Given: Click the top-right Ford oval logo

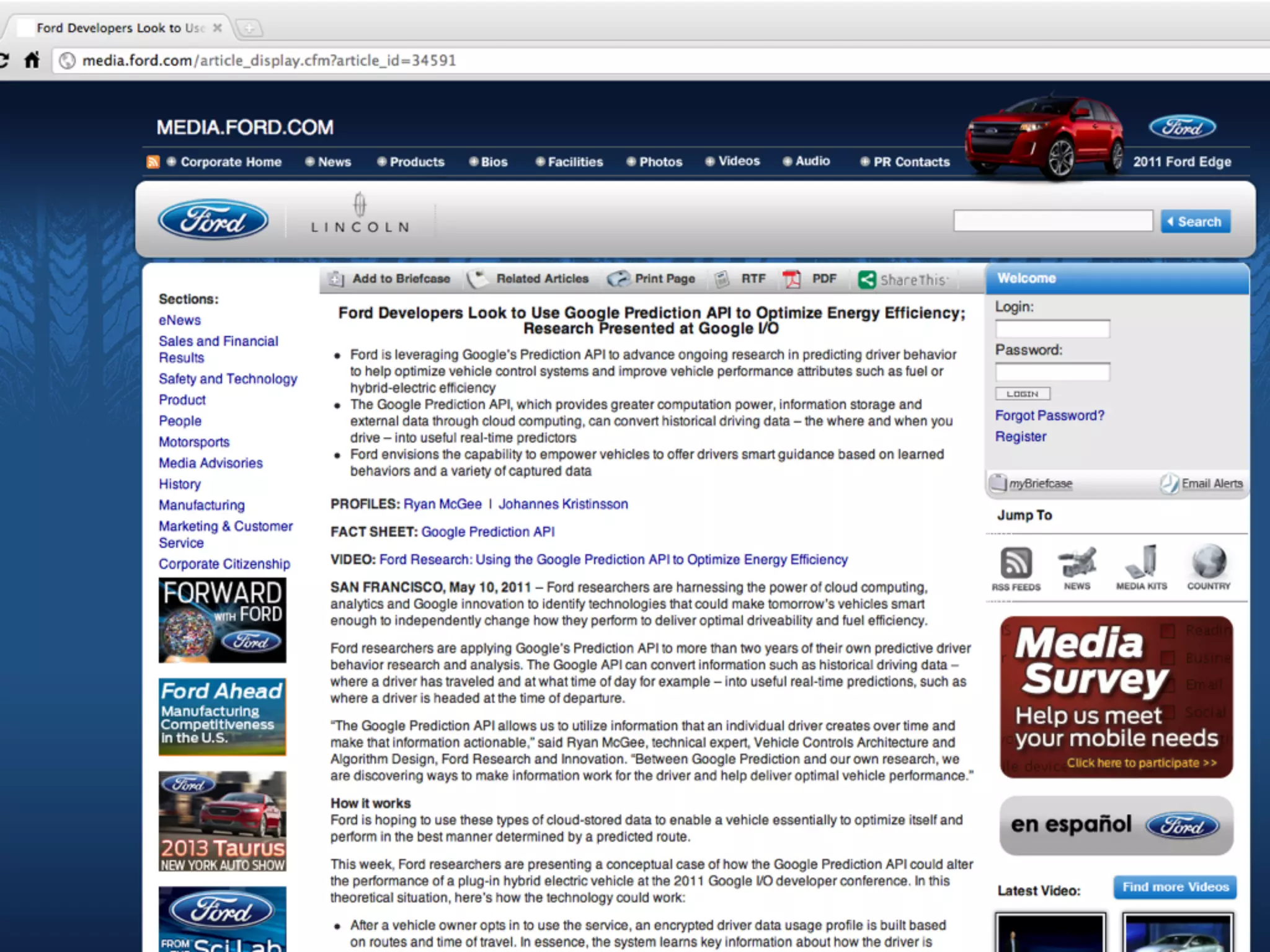Looking at the screenshot, I should coord(1183,127).
